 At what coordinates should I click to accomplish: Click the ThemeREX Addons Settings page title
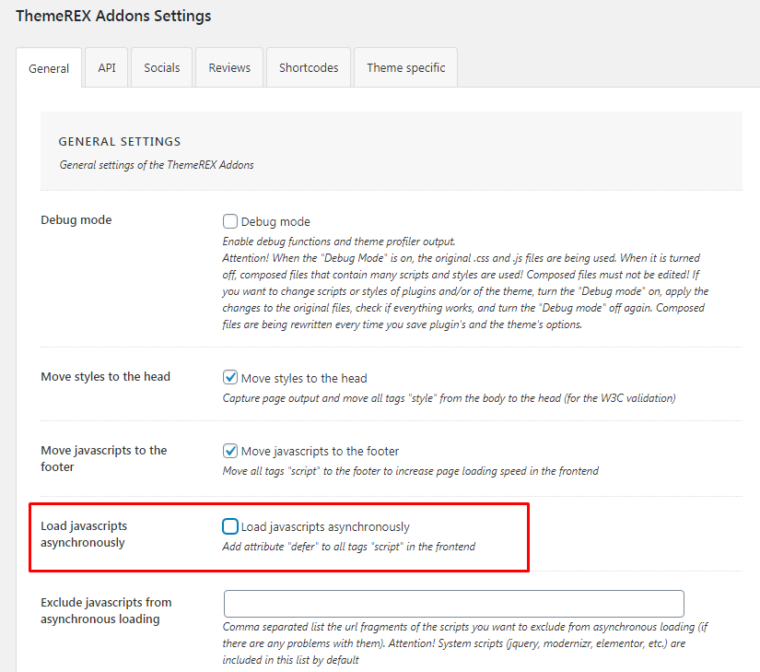(113, 16)
